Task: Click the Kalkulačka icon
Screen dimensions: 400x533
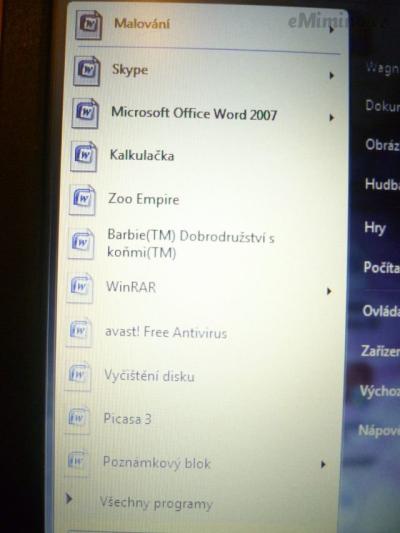Action: 84,157
